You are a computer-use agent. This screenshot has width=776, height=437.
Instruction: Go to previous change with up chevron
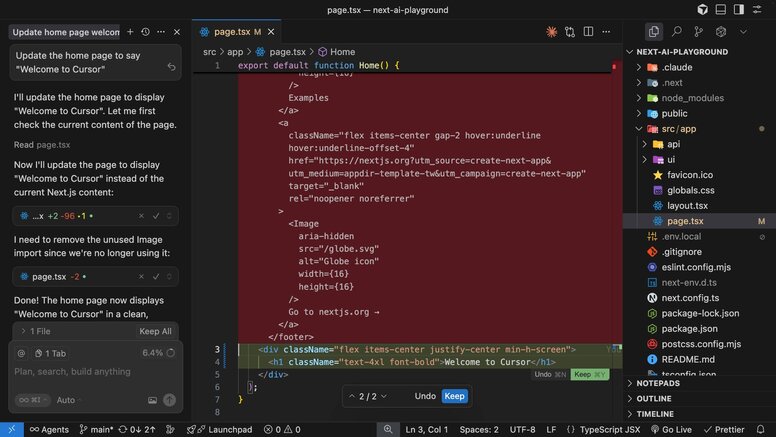(x=351, y=396)
